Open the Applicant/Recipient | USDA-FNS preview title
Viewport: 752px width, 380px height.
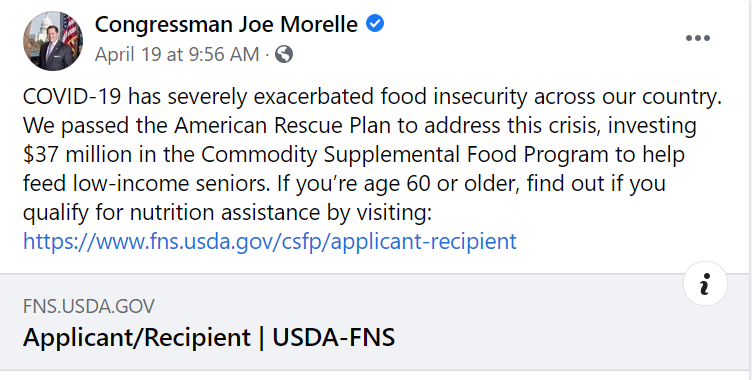coord(209,337)
